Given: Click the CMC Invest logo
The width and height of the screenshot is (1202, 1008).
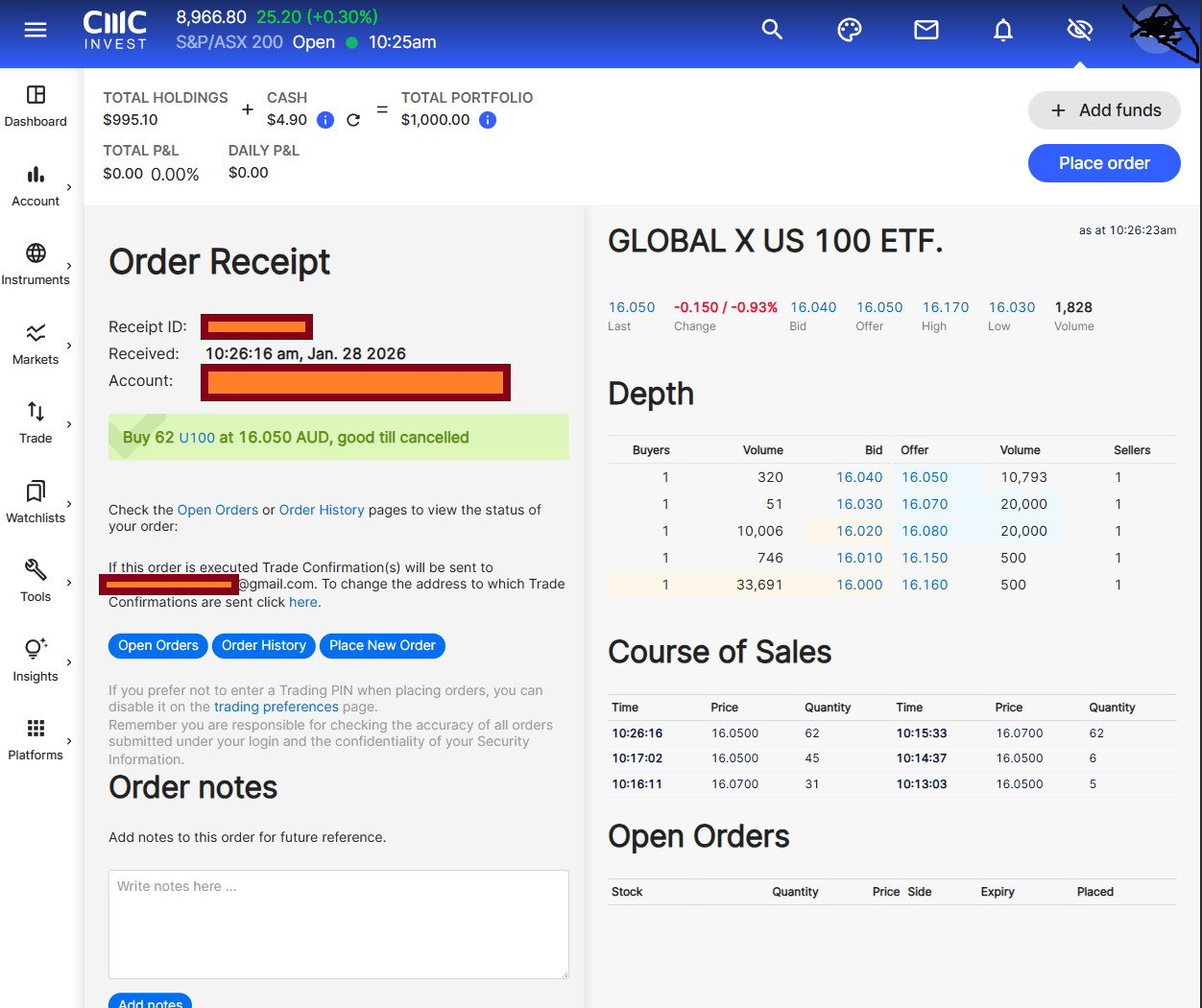Looking at the screenshot, I should [115, 30].
